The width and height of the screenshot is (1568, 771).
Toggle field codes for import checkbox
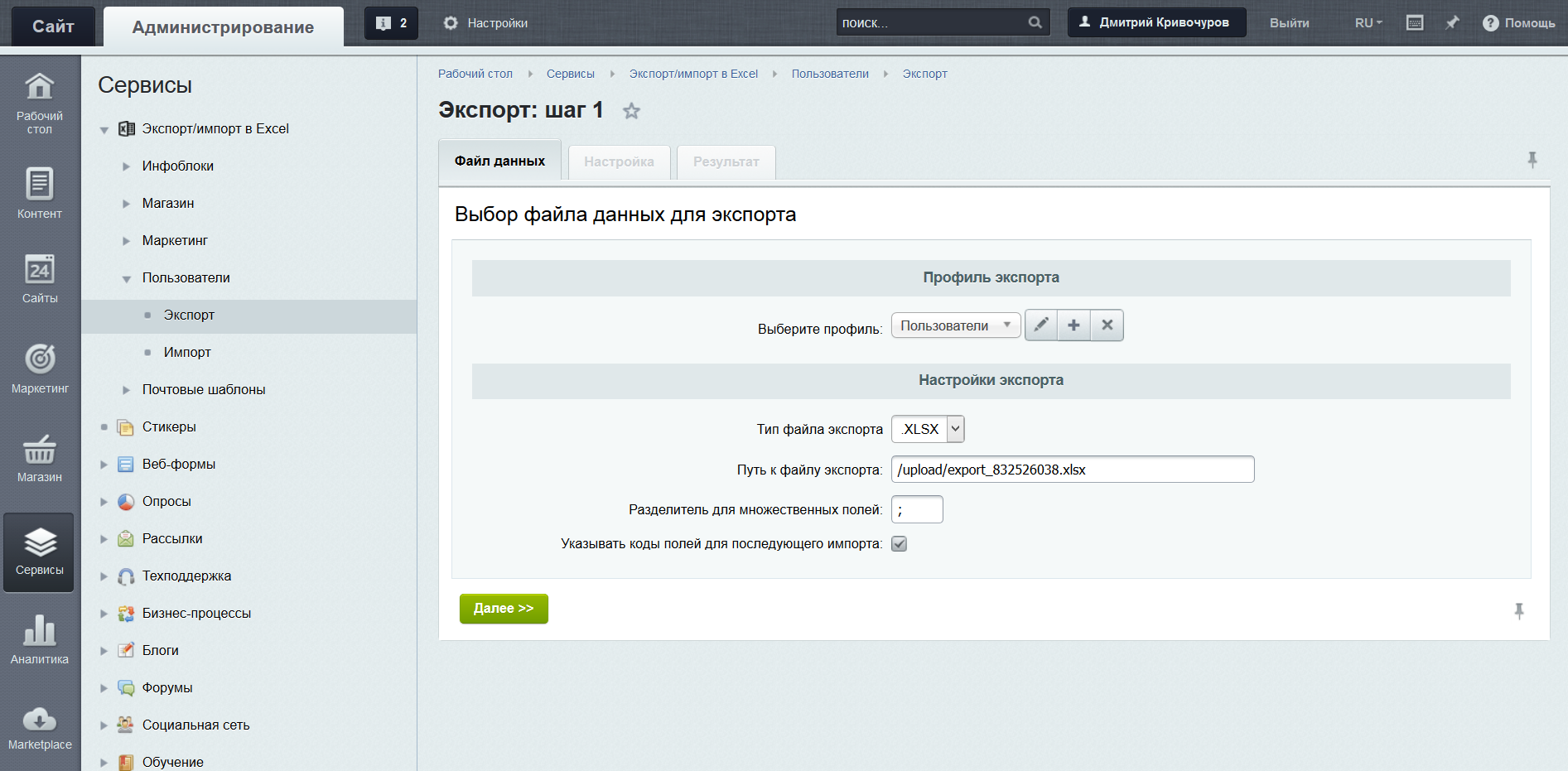click(899, 544)
